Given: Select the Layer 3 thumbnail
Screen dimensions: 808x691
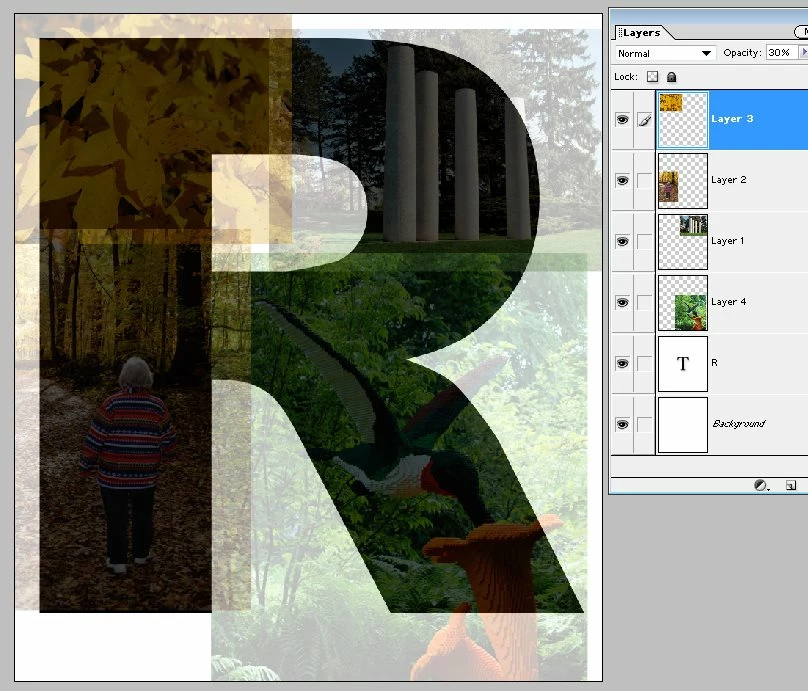Looking at the screenshot, I should [x=683, y=120].
